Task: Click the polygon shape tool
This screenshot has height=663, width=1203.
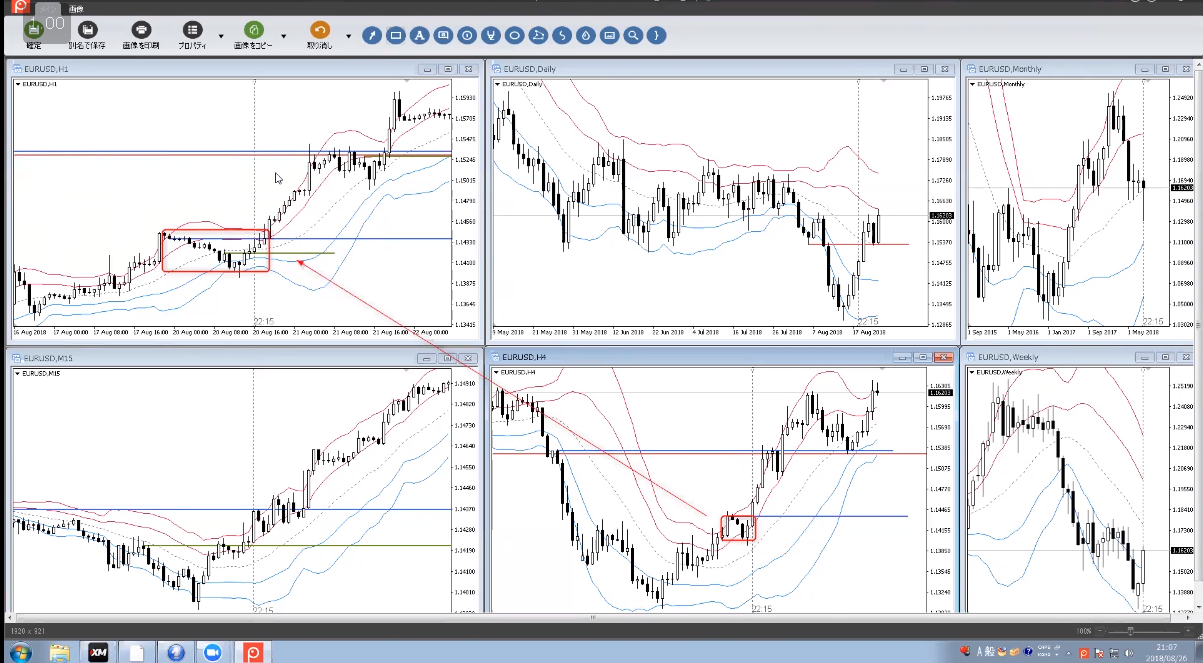Action: coord(538,36)
